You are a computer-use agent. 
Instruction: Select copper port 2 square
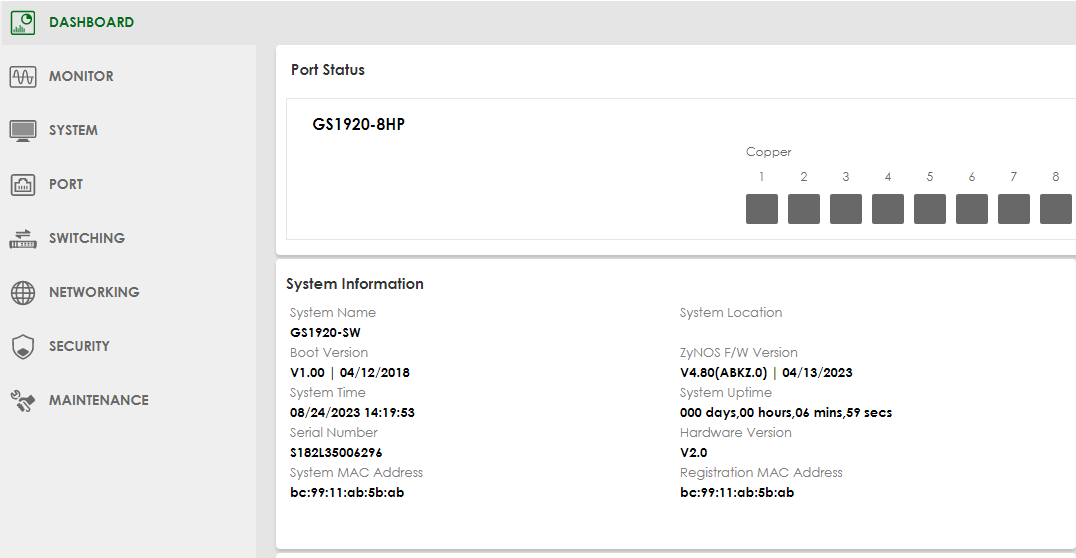[804, 209]
